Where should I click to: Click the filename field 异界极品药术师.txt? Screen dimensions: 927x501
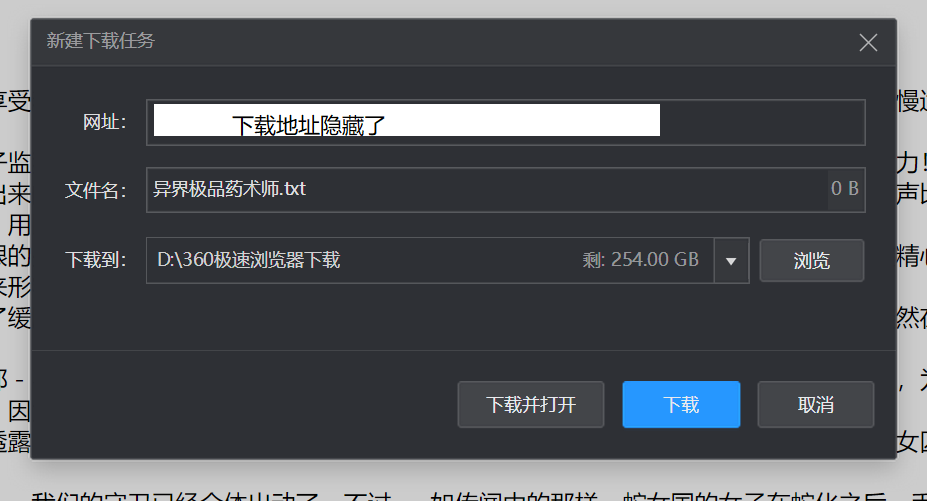pyautogui.click(x=487, y=190)
